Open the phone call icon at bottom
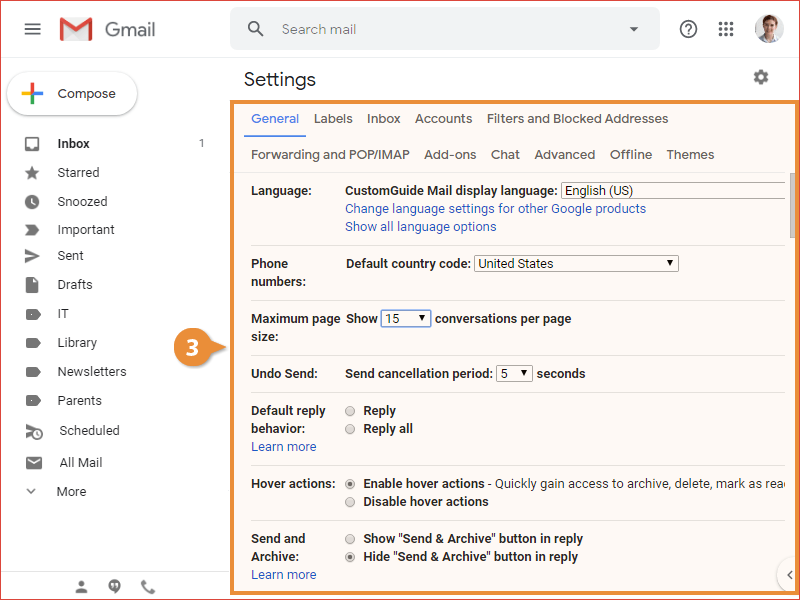Viewport: 800px width, 600px height. pos(148,587)
